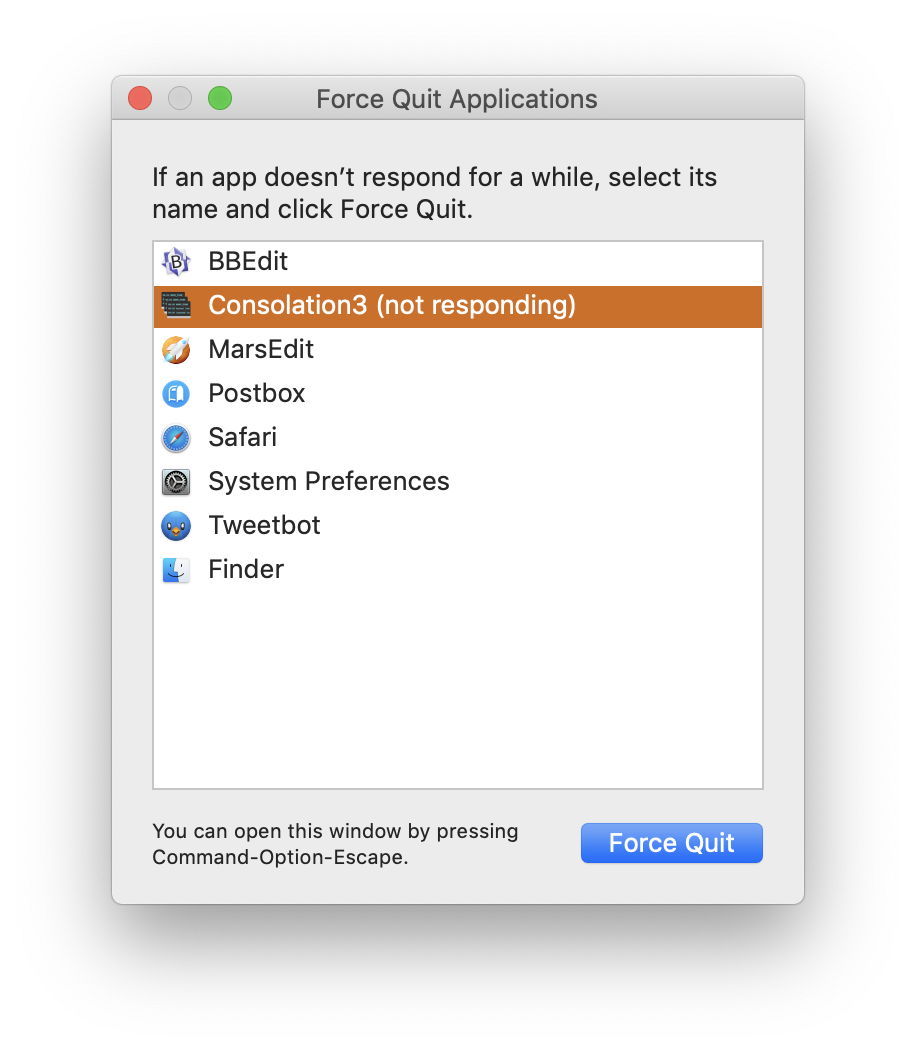Pick Safari from the application list
This screenshot has width=916, height=1052.
(243, 438)
